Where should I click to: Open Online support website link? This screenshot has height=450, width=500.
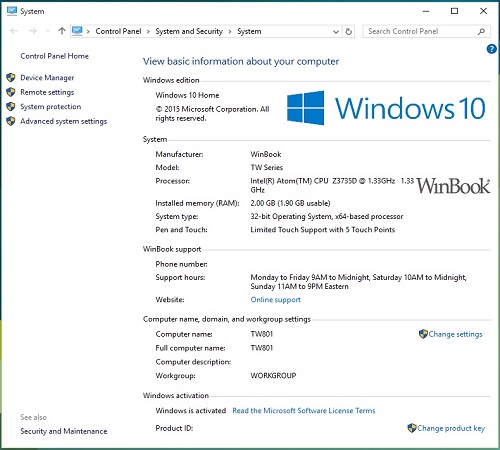tap(275, 300)
